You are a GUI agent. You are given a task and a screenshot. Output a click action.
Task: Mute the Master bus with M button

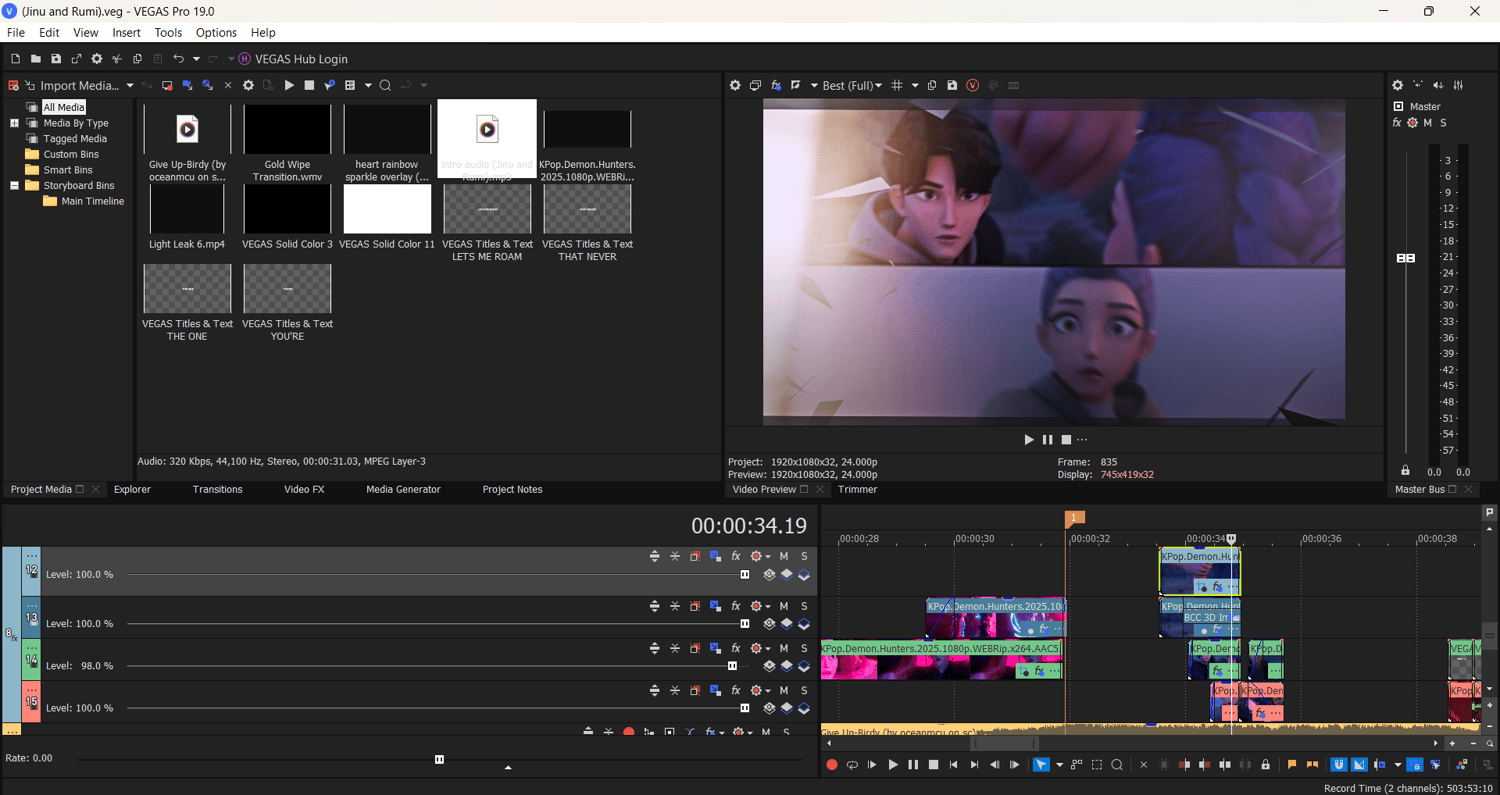pyautogui.click(x=1428, y=122)
